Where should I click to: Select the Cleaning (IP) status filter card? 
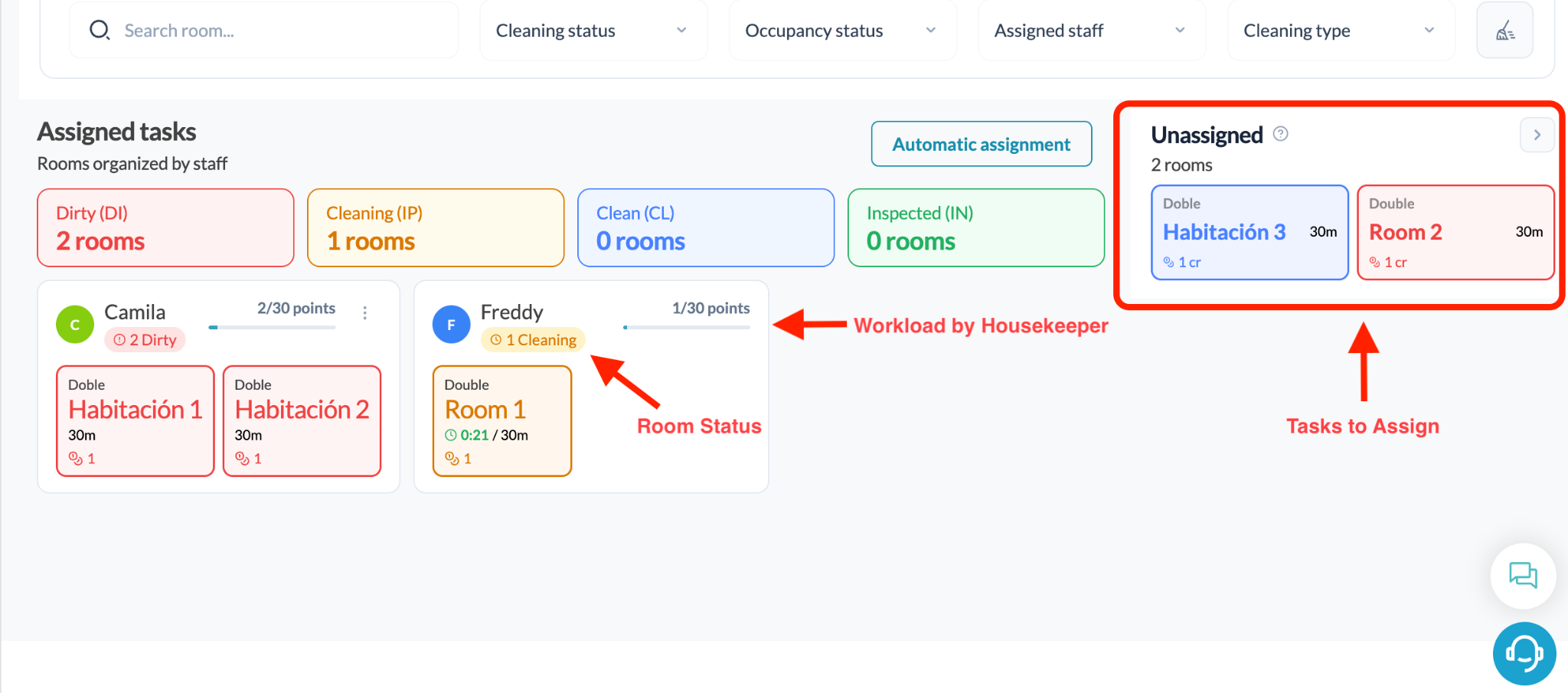click(436, 227)
